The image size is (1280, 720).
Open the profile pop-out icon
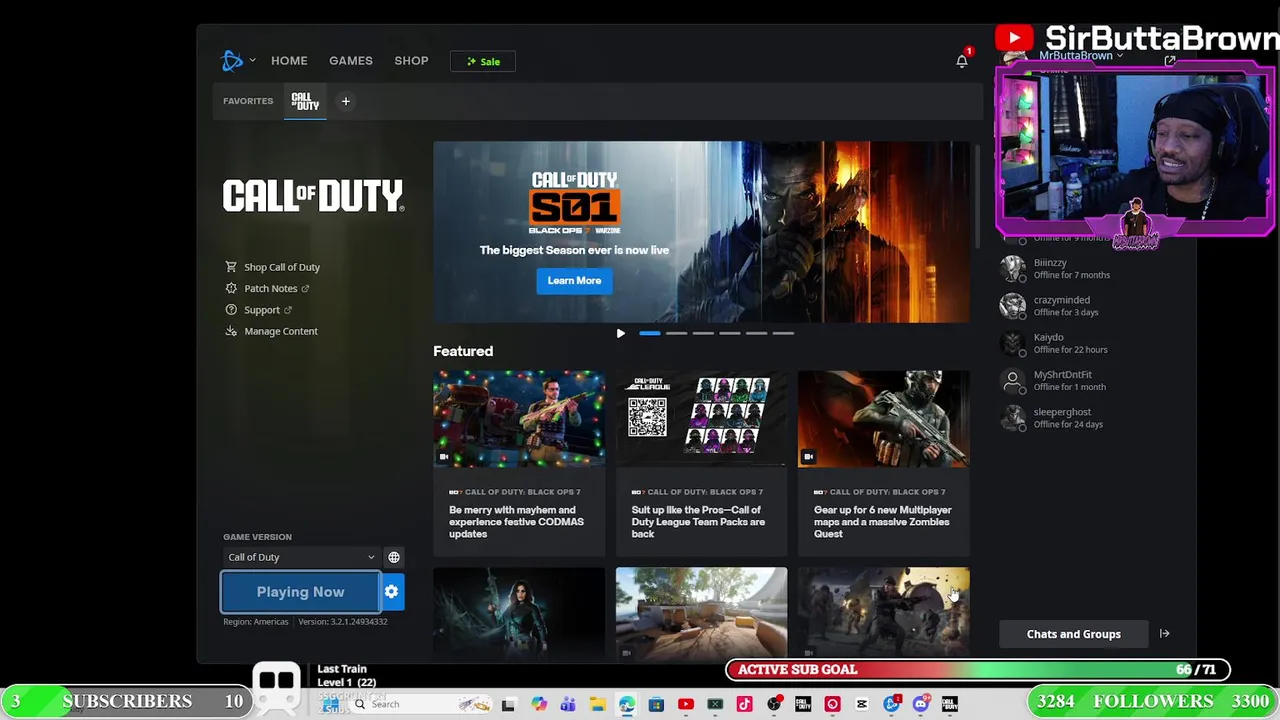point(1169,61)
